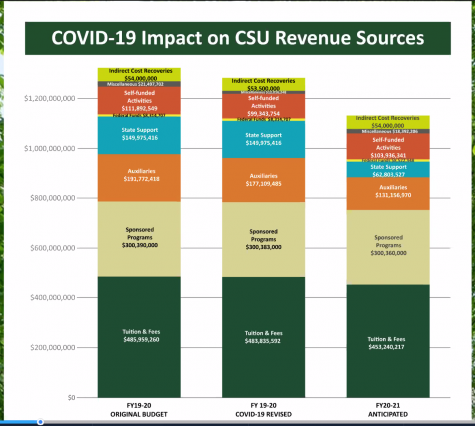Select the Tuition & Fees $485,959,260 segment

click(x=139, y=337)
